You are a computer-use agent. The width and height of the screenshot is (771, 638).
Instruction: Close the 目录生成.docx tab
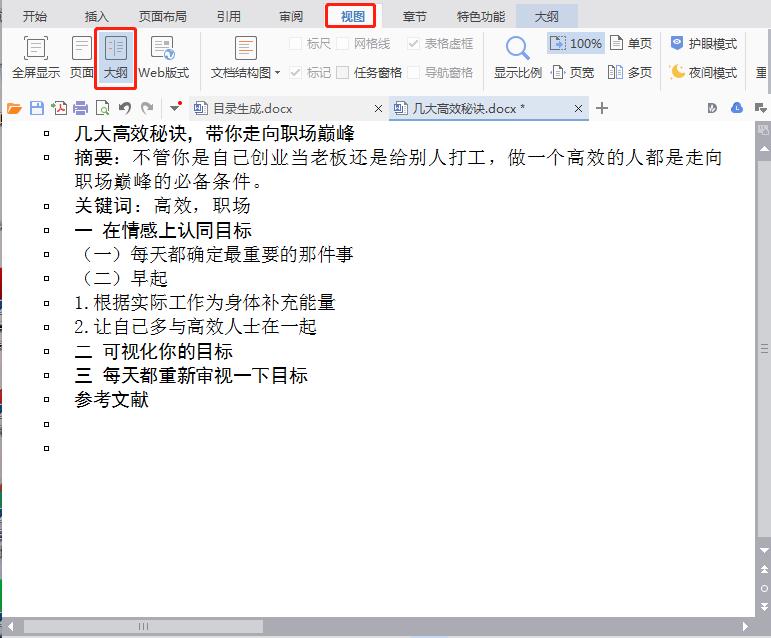378,108
